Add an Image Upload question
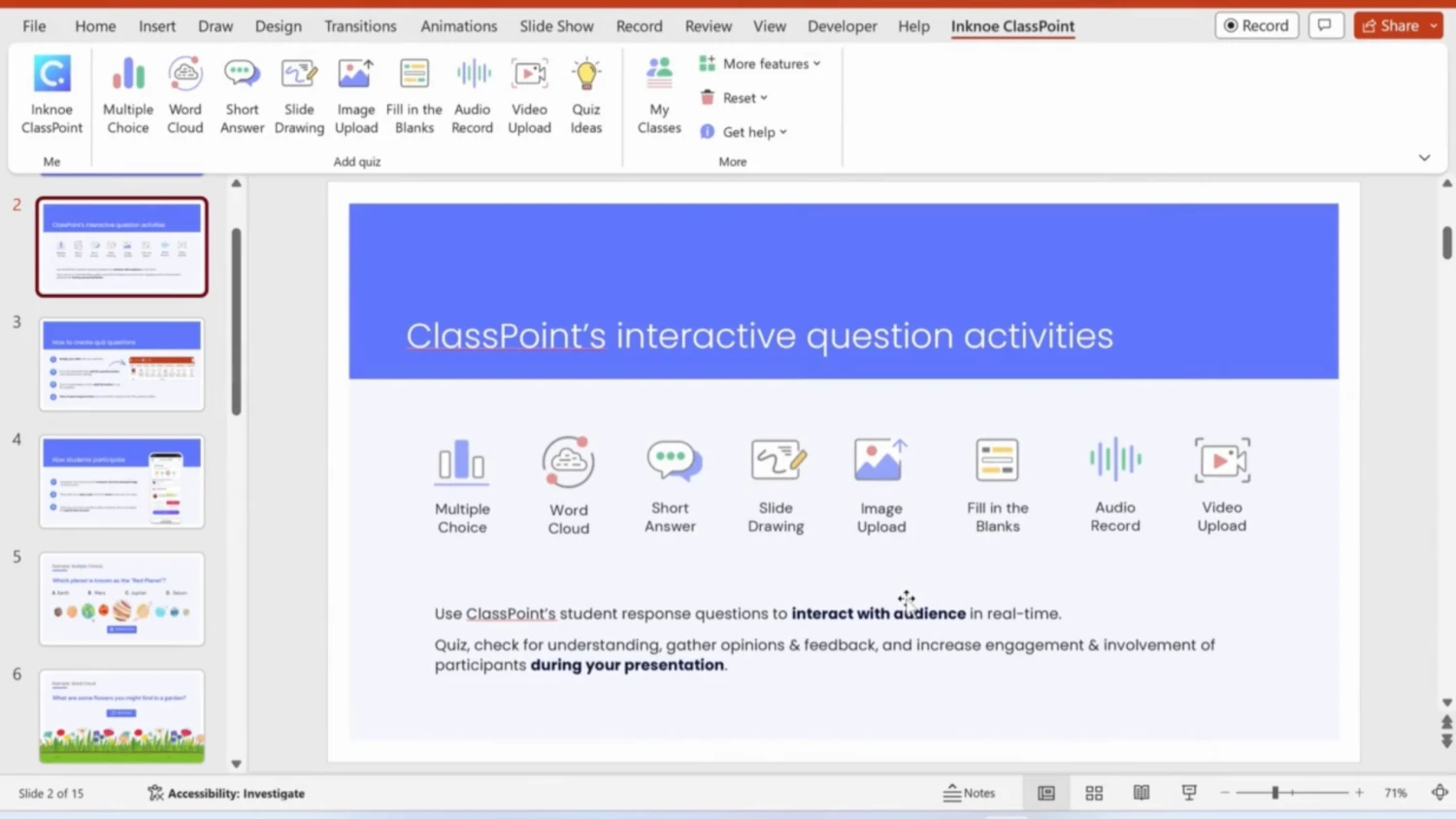Image resolution: width=1456 pixels, height=819 pixels. click(355, 92)
